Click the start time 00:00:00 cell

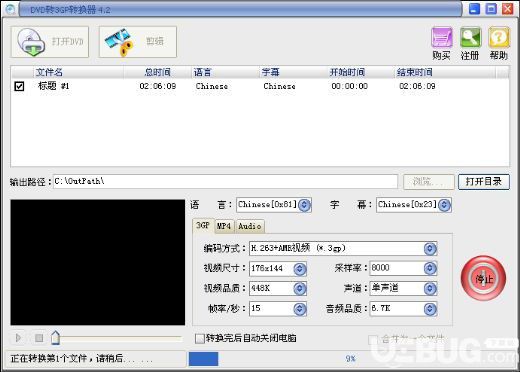349,86
